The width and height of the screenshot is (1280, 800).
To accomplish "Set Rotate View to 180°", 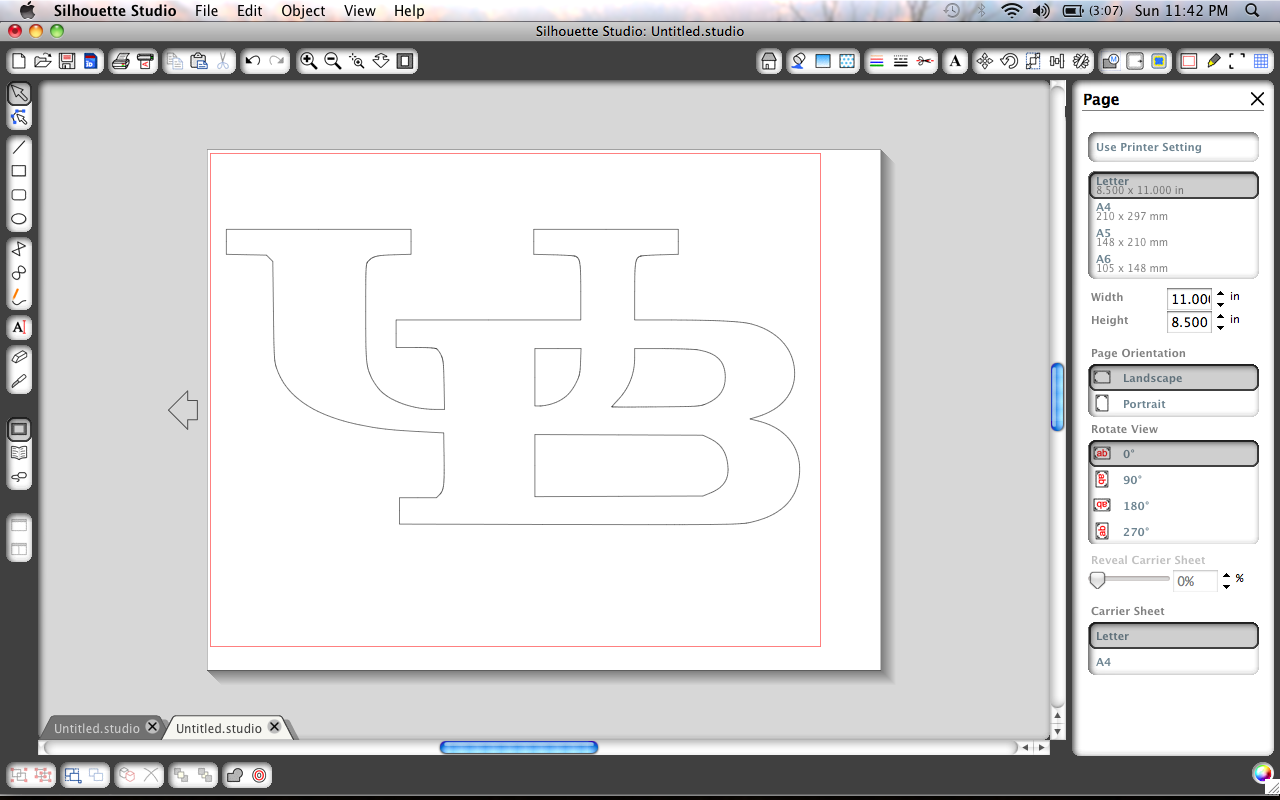I will (x=1173, y=506).
